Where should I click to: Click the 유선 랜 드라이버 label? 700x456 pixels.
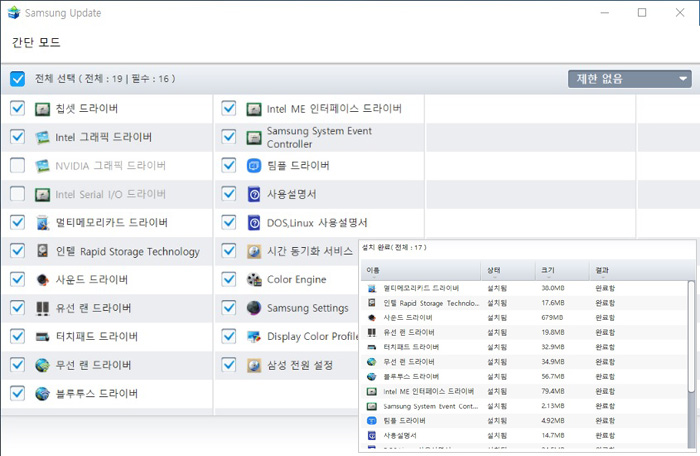[x=93, y=308]
